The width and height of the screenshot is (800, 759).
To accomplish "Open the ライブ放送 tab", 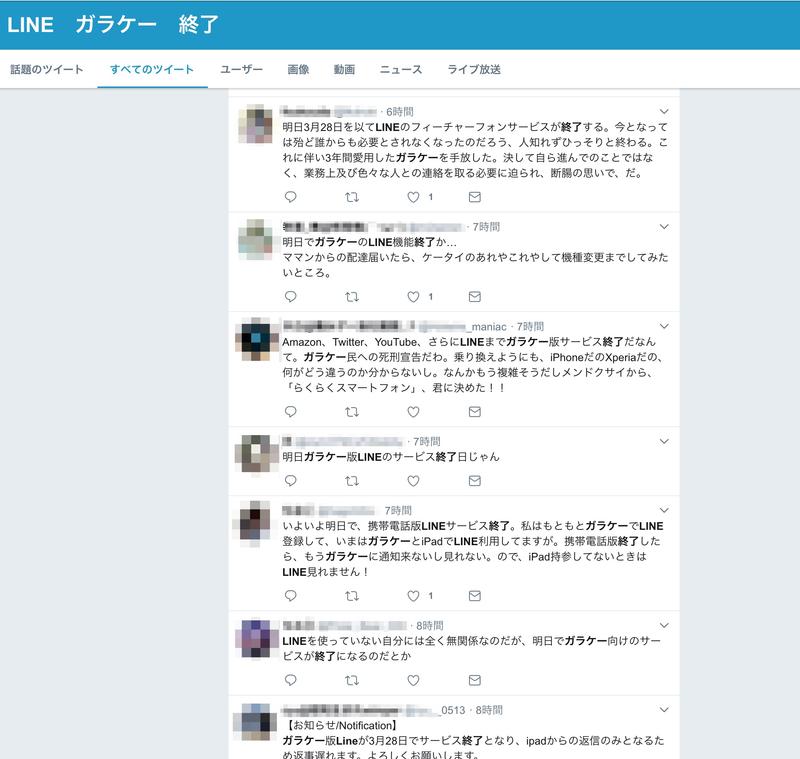I will (x=474, y=69).
